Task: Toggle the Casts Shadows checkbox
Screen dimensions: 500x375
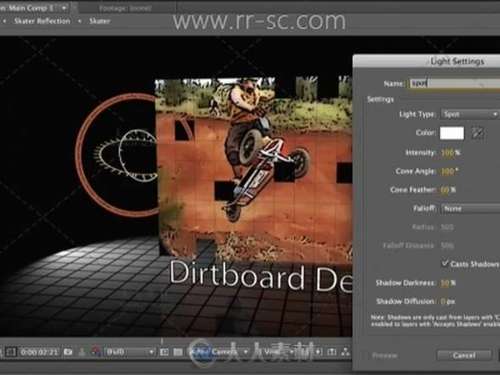Action: pyautogui.click(x=445, y=263)
